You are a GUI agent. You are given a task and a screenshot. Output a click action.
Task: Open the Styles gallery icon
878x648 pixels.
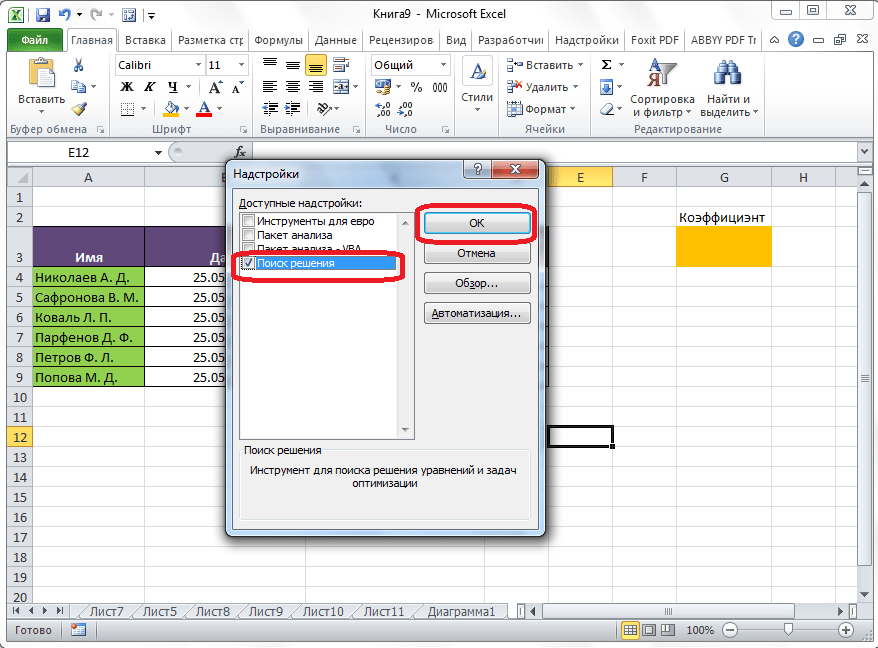tap(477, 75)
